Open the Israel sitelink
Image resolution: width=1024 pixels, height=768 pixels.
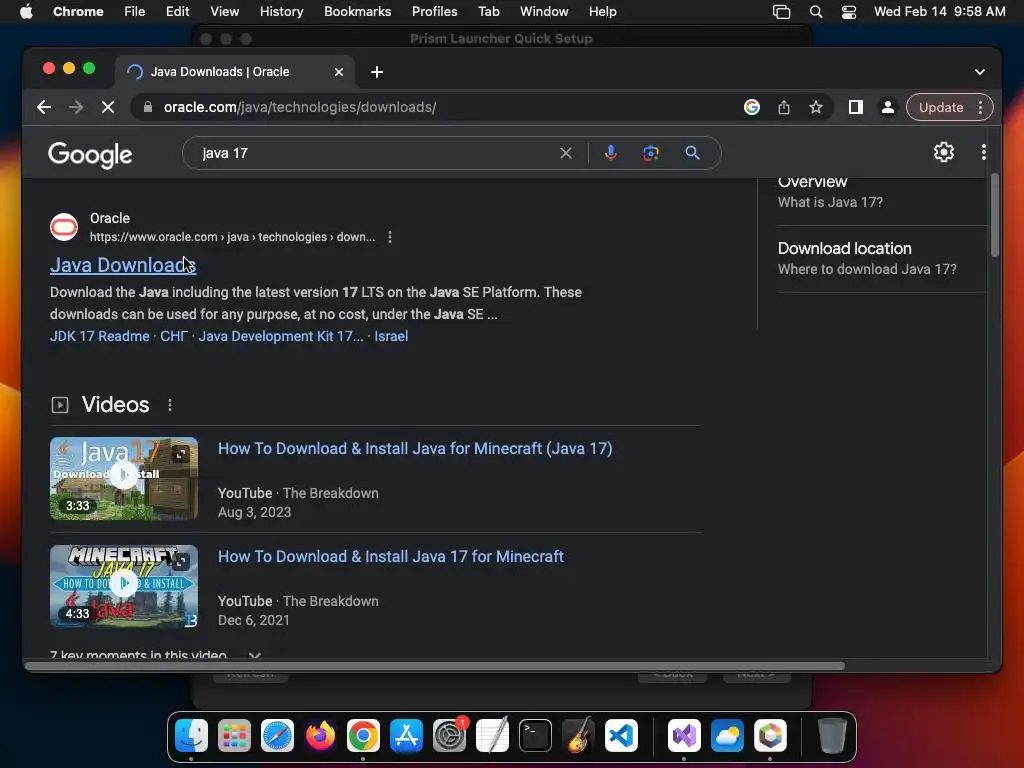[x=391, y=336]
